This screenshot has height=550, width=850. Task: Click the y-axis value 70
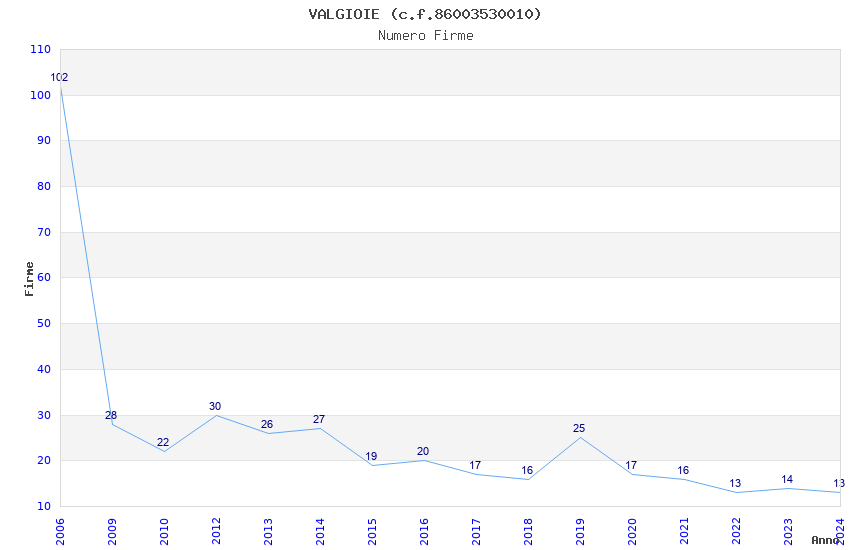pos(43,232)
